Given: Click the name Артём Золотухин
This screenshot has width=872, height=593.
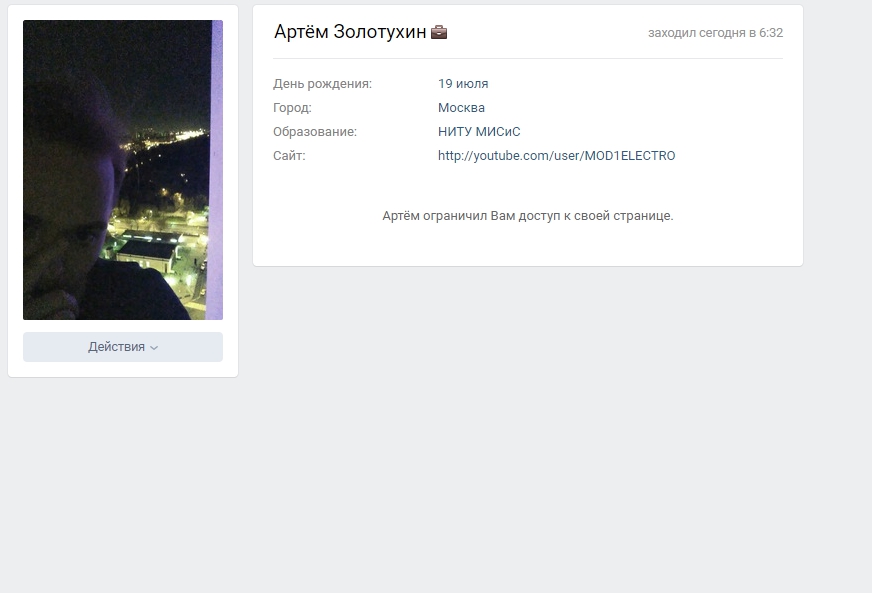Looking at the screenshot, I should (x=350, y=32).
